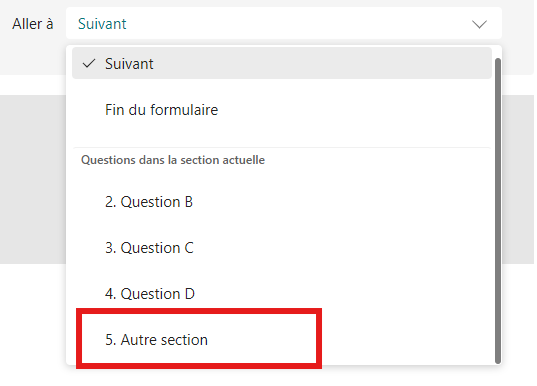
Task: Click the dropdown chevron next to Suivant
Action: [479, 24]
